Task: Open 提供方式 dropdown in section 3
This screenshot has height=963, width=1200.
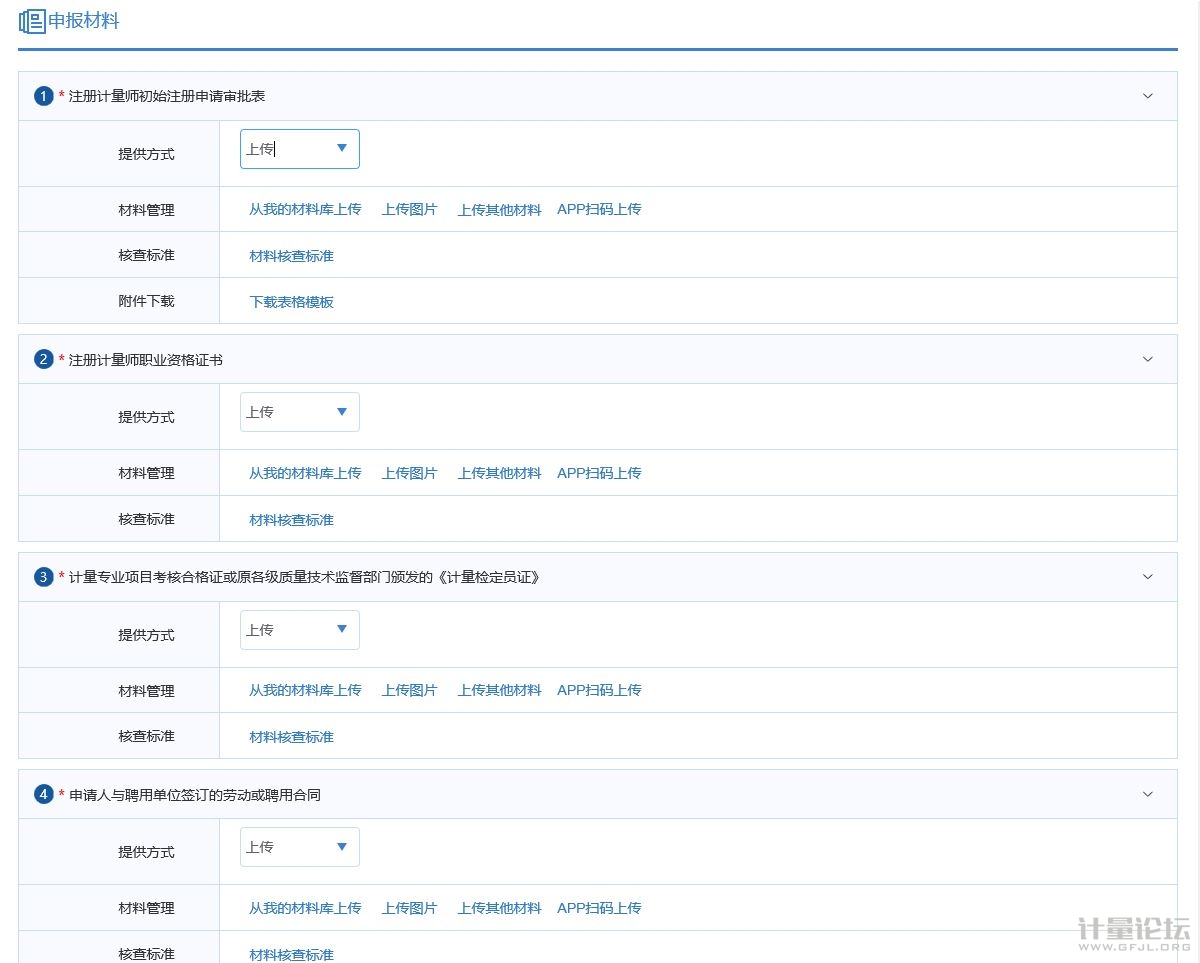Action: coord(299,630)
